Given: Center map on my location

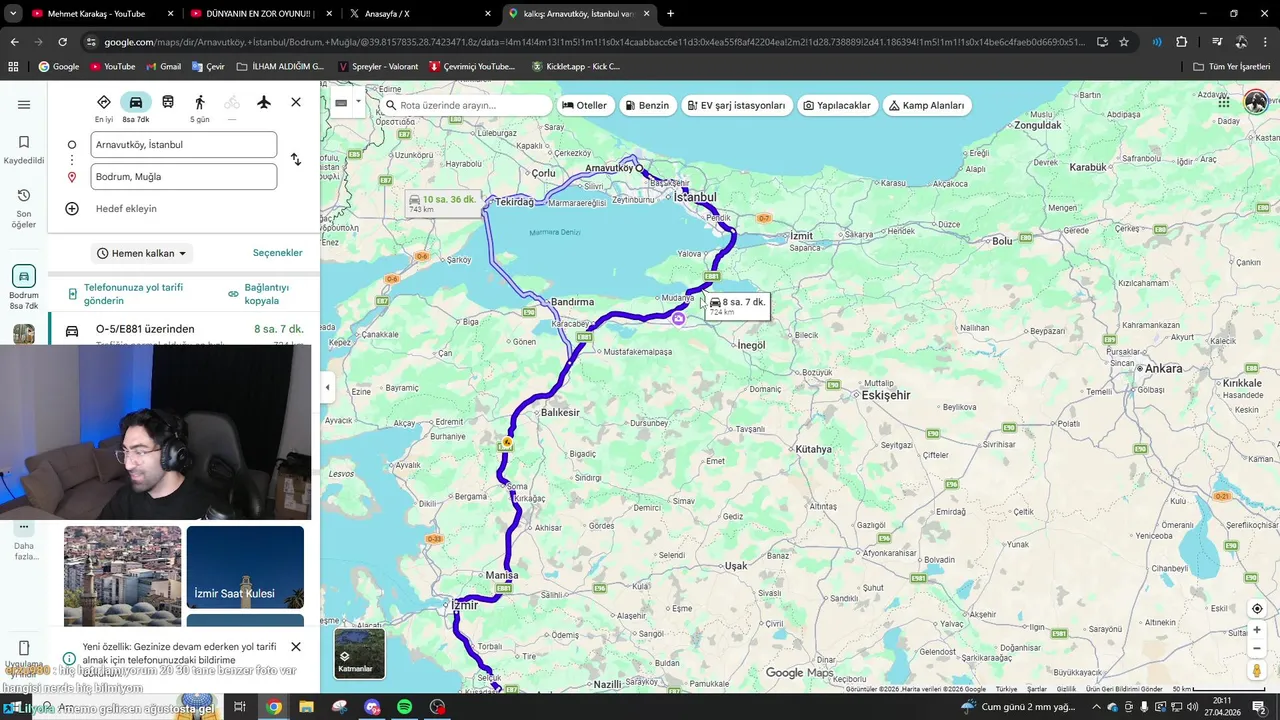Looking at the screenshot, I should coord(1257,609).
